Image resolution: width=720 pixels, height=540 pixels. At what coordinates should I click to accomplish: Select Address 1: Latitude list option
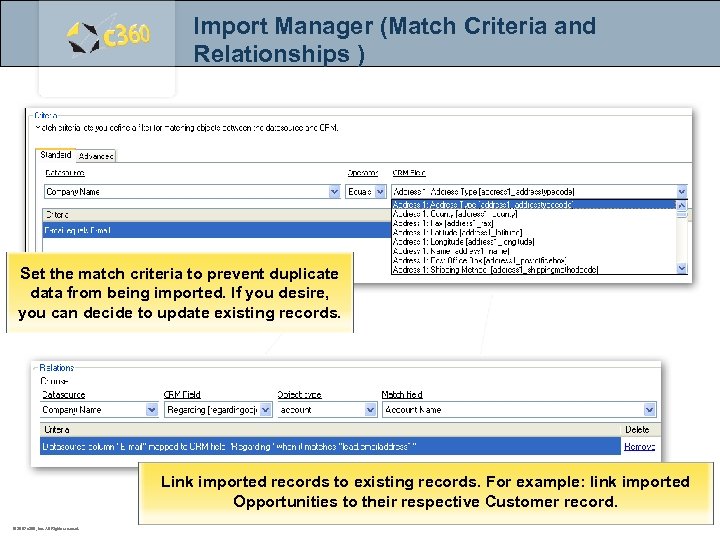tap(534, 232)
